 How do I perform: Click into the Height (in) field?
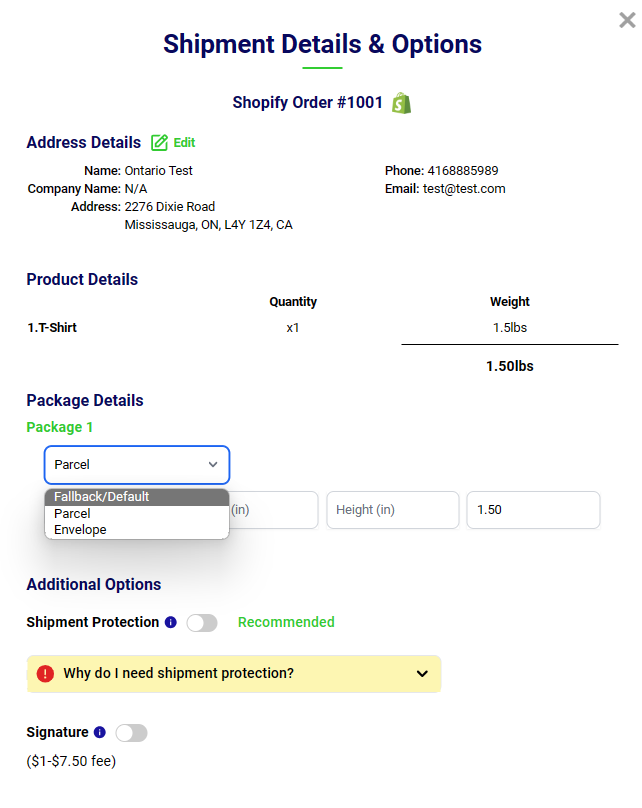tap(392, 510)
